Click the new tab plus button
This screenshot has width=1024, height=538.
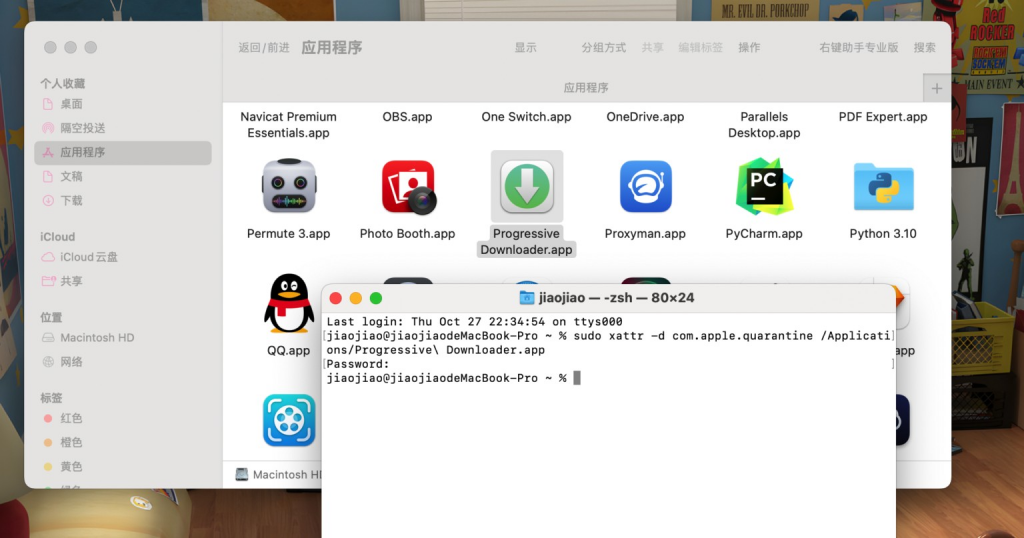coord(936,88)
